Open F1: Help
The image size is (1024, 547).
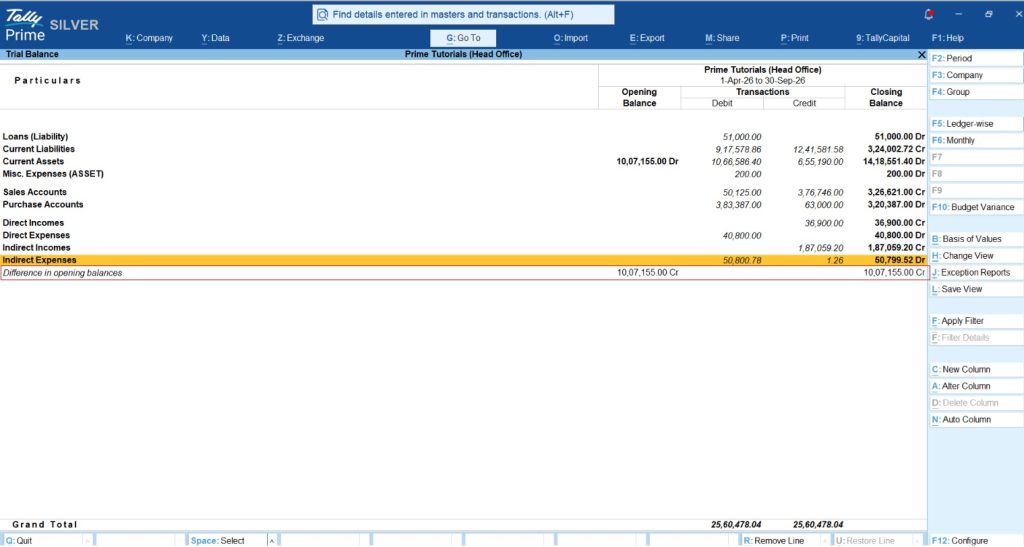(948, 38)
